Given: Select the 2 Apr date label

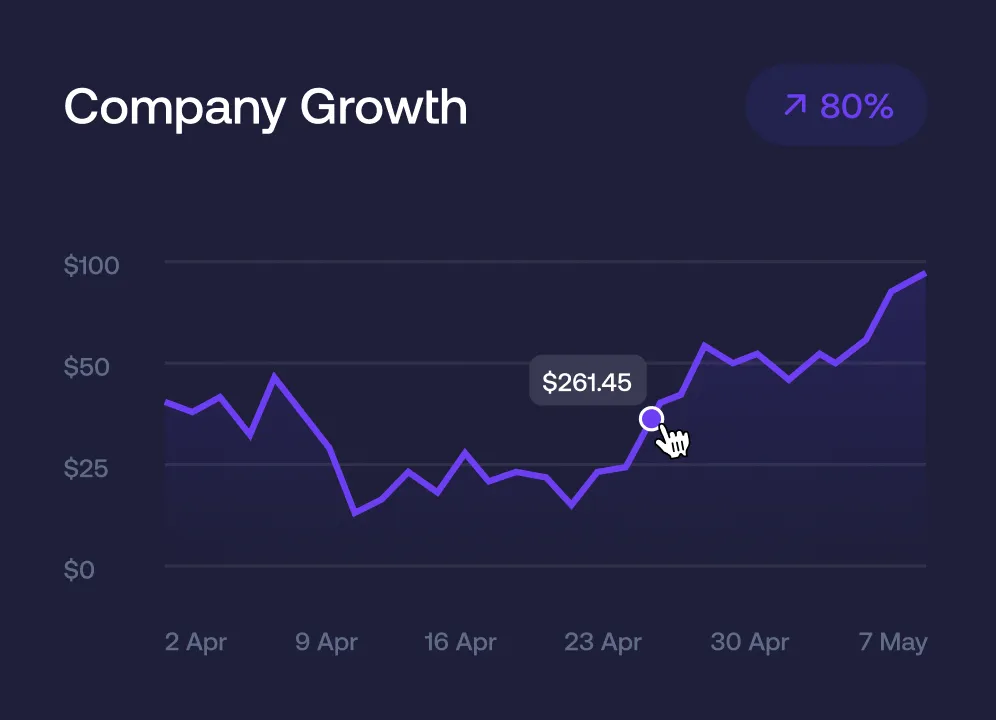Looking at the screenshot, I should pyautogui.click(x=196, y=642).
